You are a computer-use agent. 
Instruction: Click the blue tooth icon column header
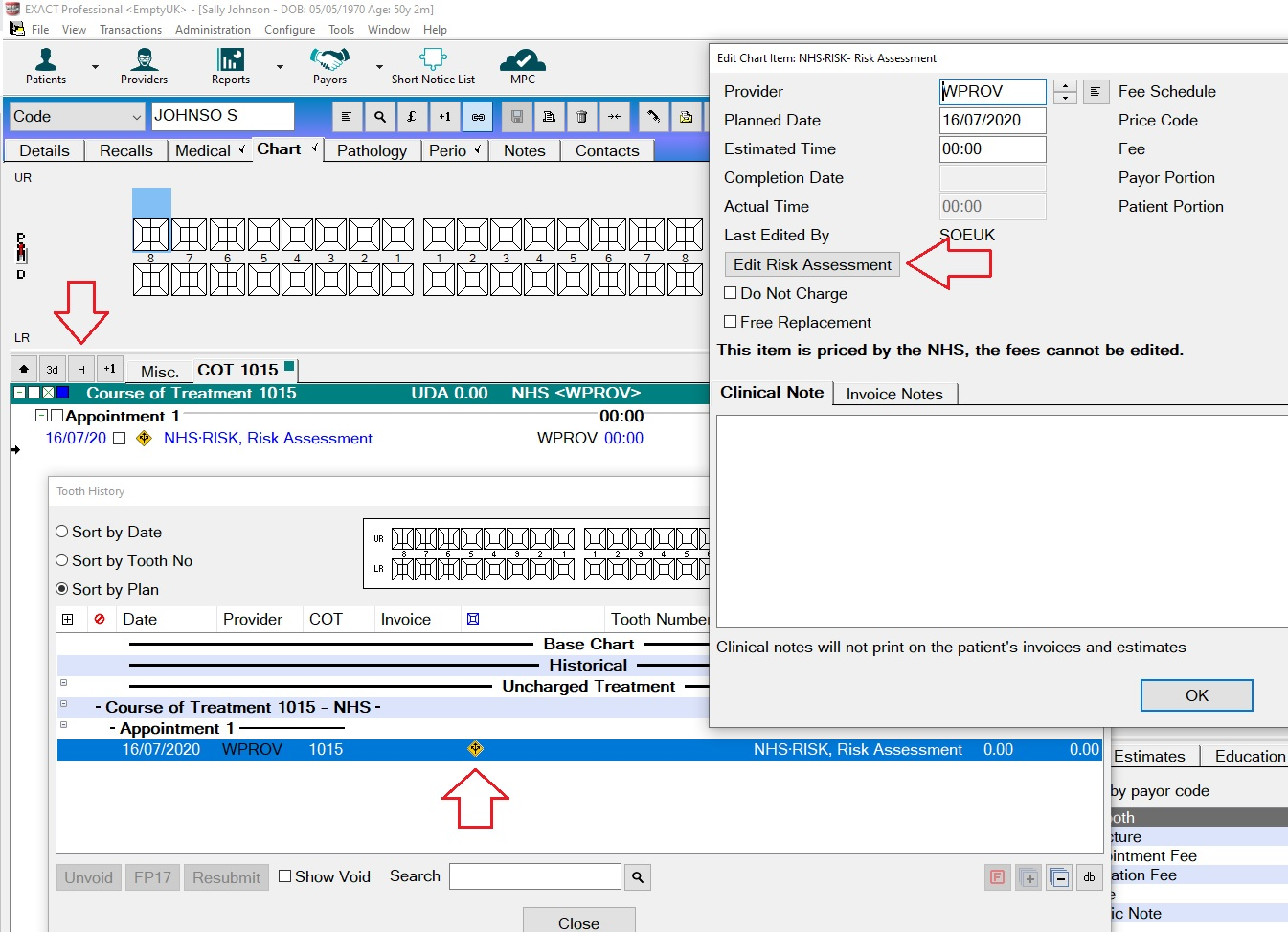click(x=473, y=619)
